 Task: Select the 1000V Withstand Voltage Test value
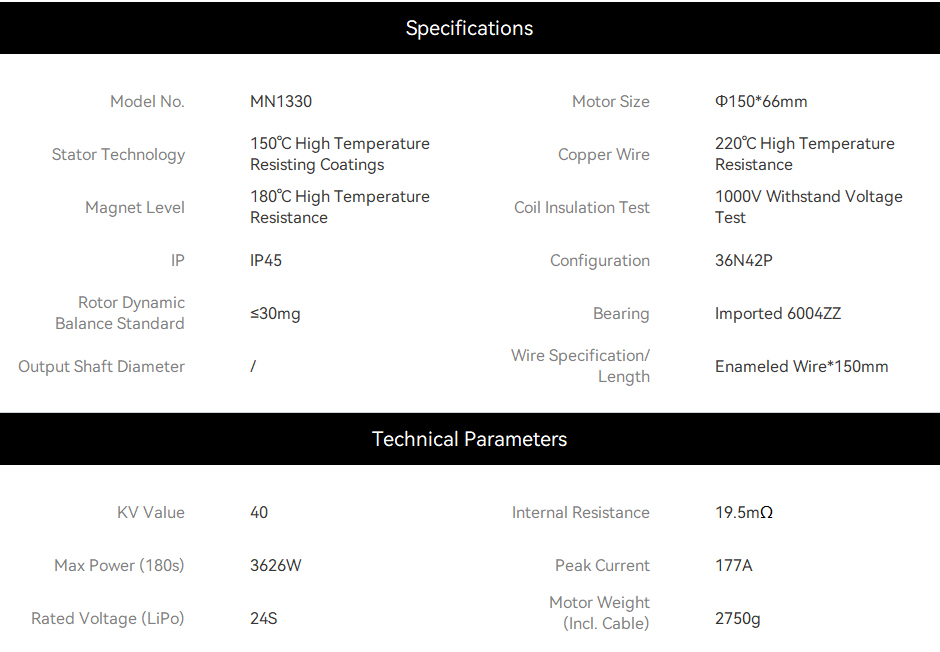809,207
